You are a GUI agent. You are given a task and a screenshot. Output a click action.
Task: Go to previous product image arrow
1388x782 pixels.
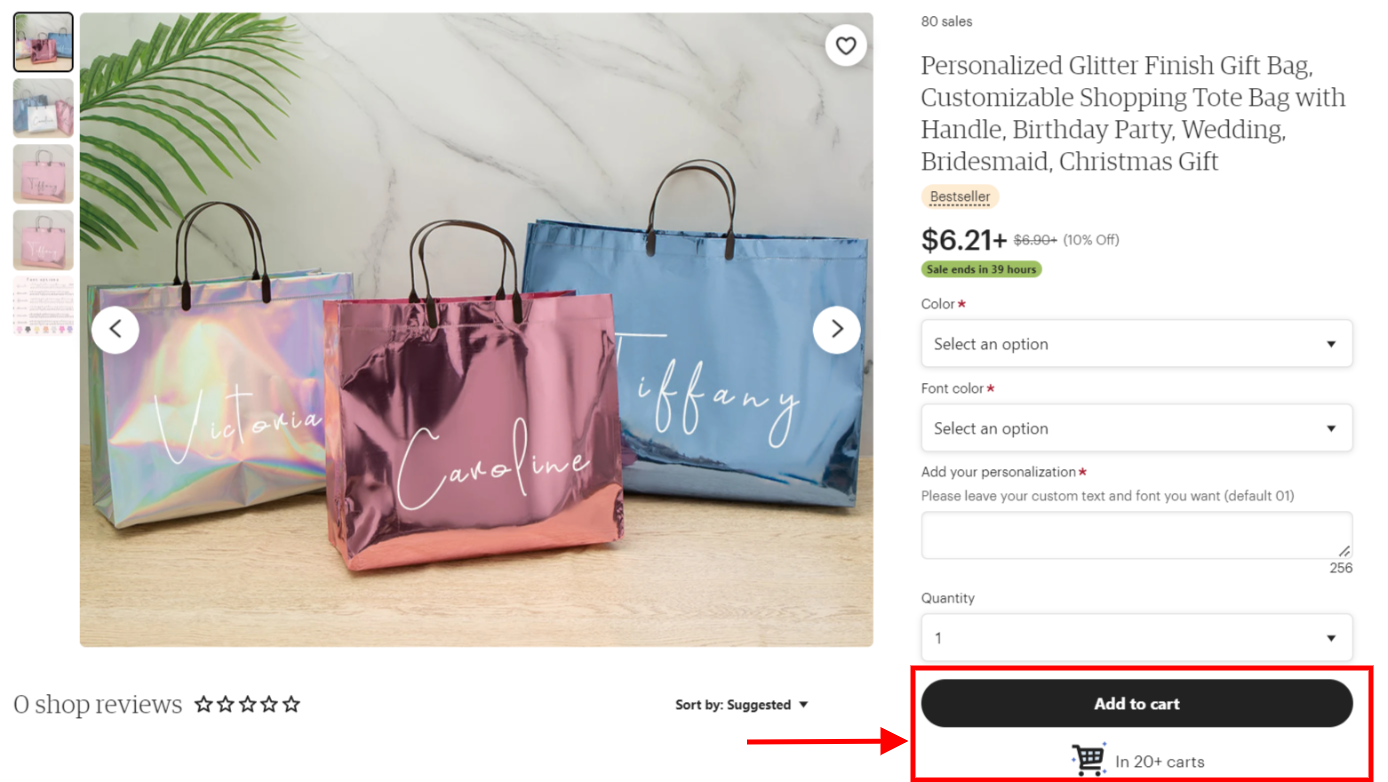click(115, 329)
